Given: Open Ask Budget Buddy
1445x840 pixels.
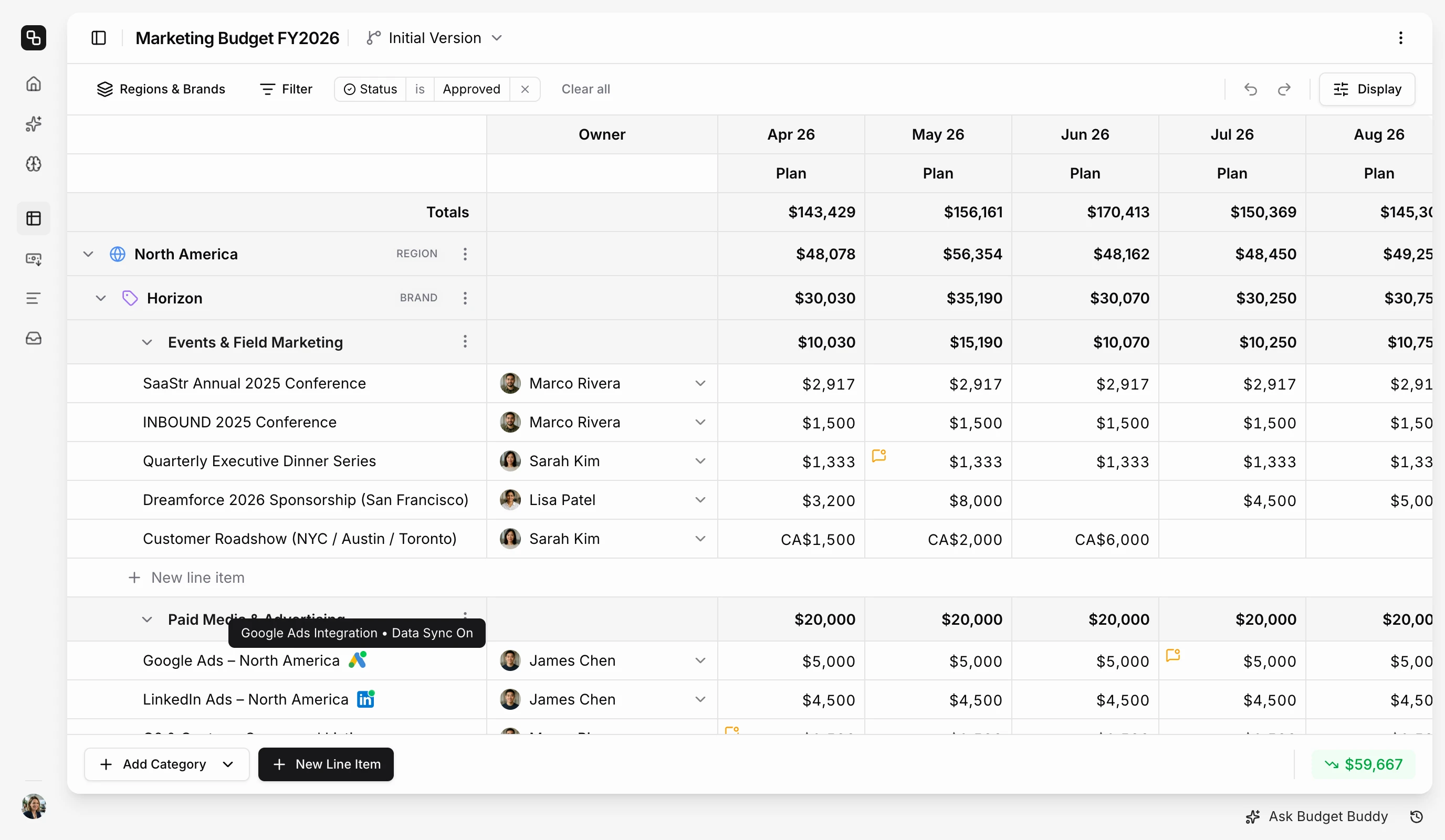Looking at the screenshot, I should tap(1316, 816).
